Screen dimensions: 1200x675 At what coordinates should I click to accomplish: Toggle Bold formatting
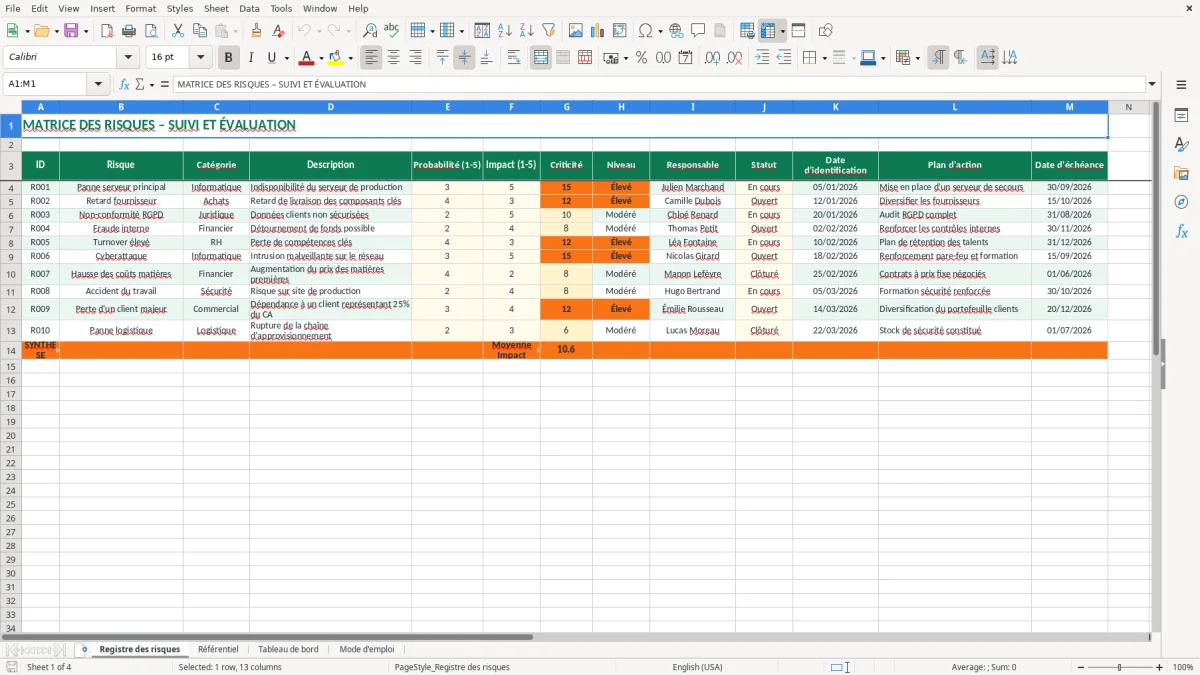coord(229,58)
